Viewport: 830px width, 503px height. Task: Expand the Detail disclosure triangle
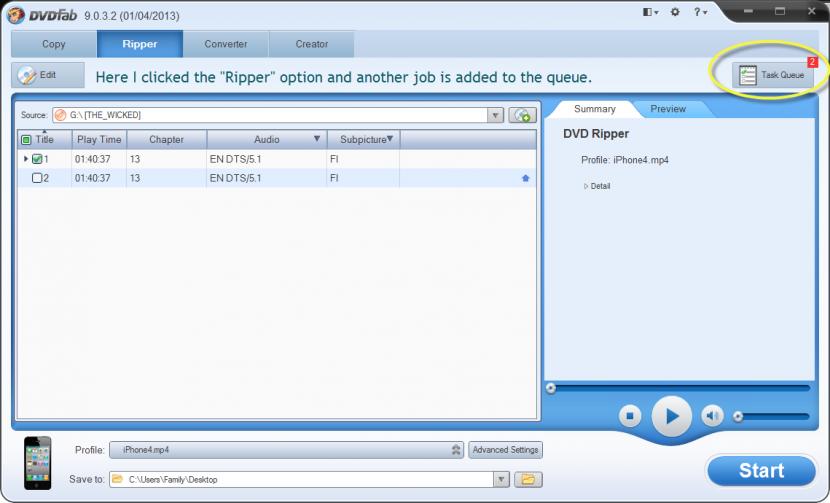586,186
